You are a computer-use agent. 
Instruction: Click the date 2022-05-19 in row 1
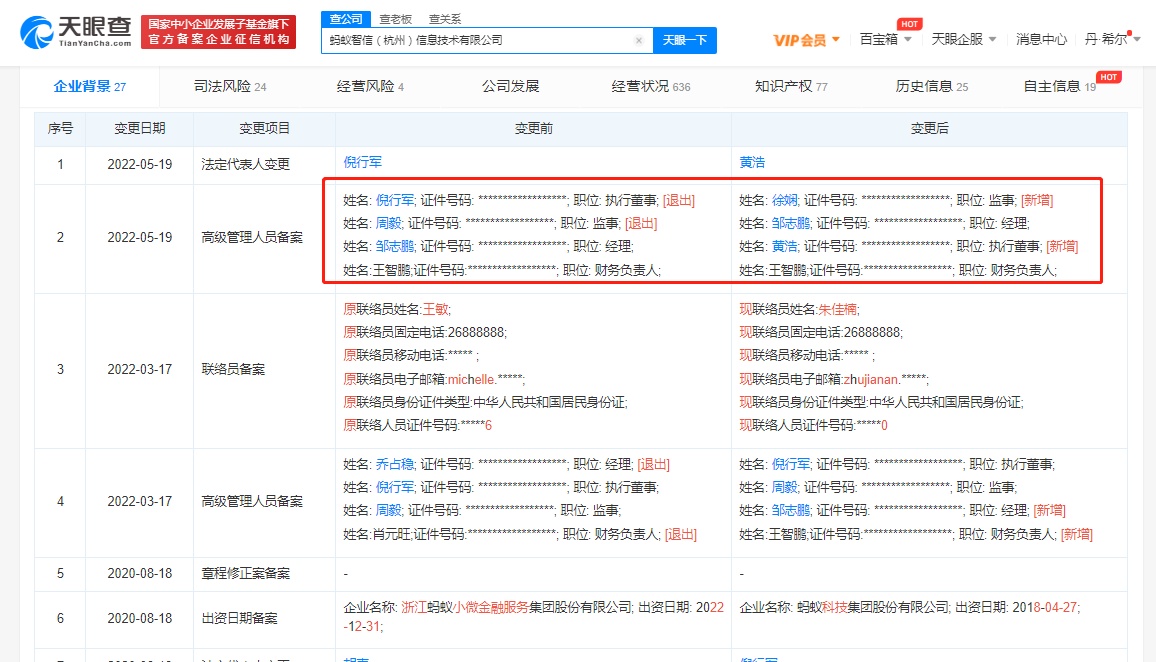coord(139,164)
